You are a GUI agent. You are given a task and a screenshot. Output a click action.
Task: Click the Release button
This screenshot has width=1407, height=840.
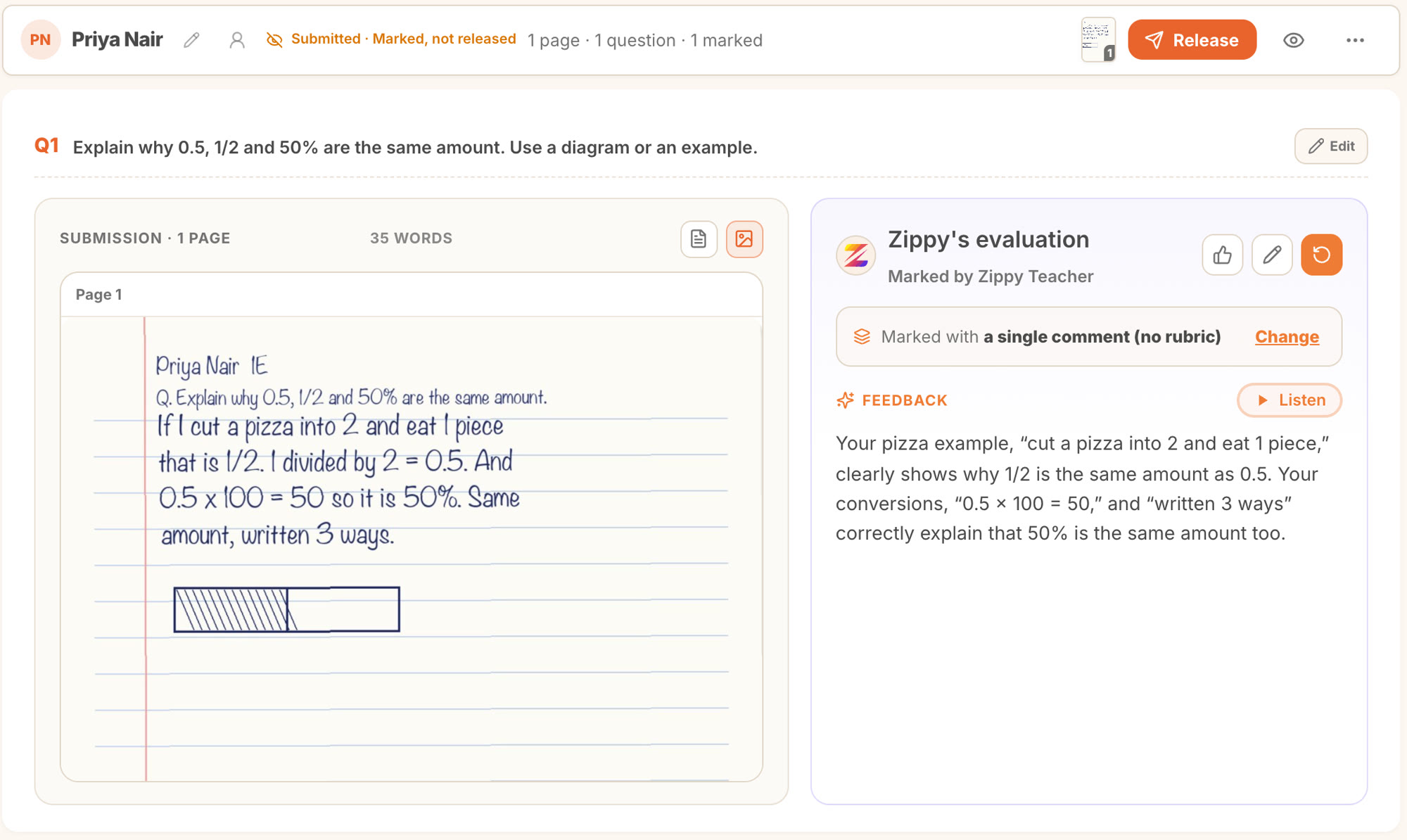click(1192, 39)
